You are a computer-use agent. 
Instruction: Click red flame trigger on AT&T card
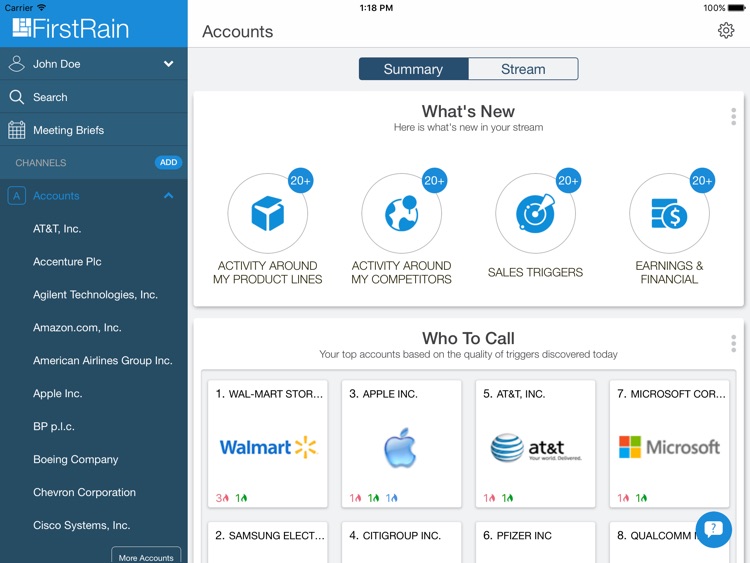[489, 498]
